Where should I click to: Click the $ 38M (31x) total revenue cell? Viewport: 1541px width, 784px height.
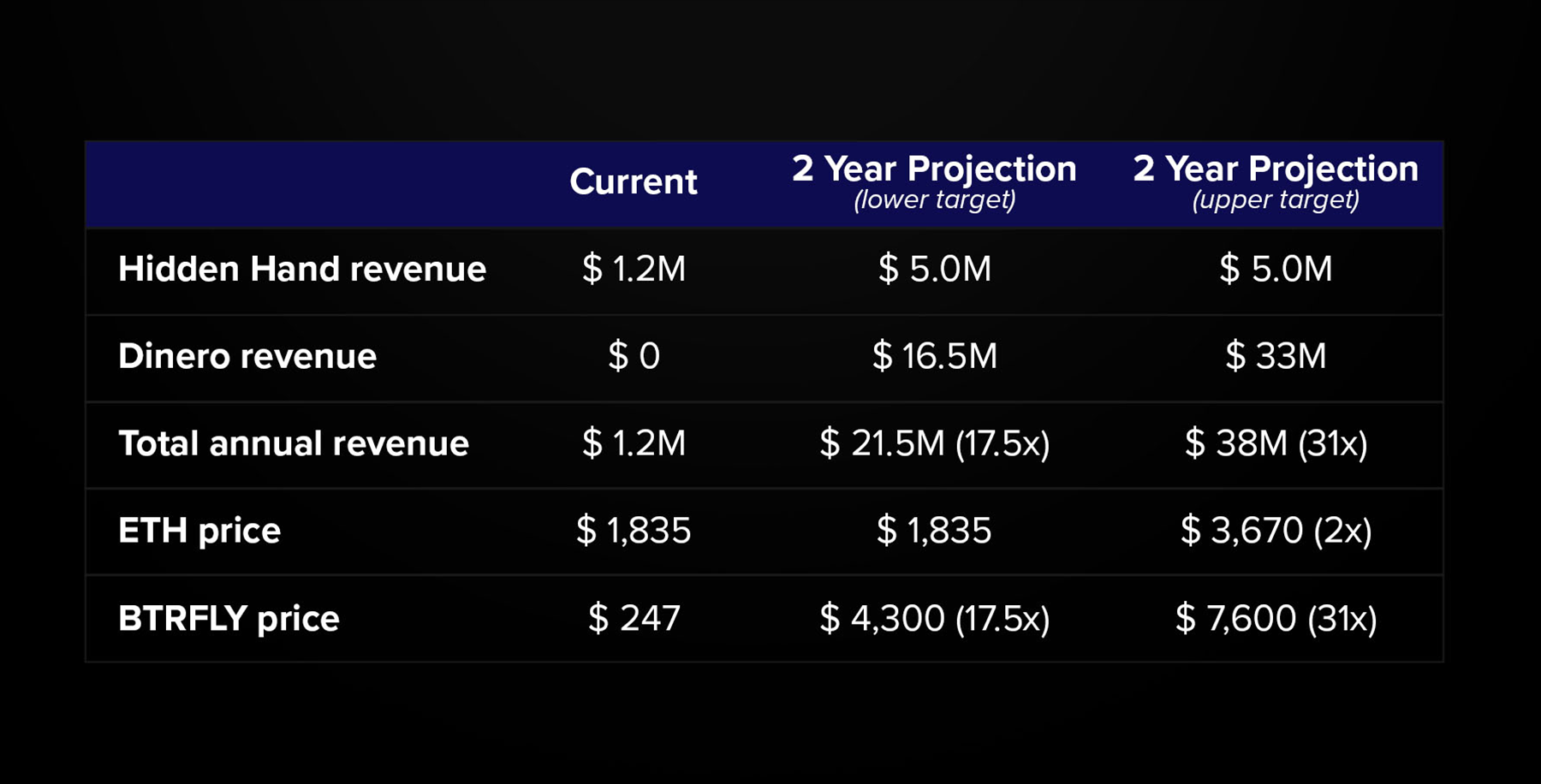[x=1275, y=444]
